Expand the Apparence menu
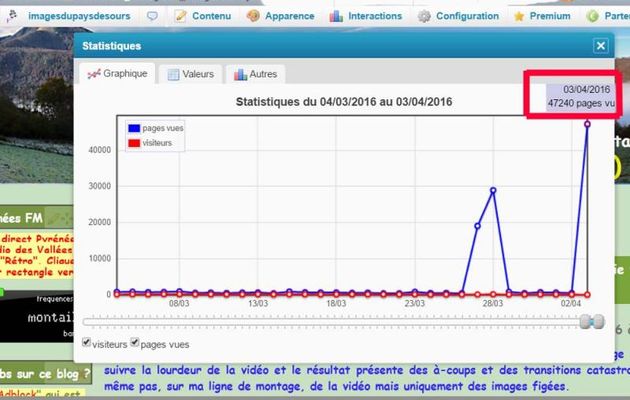 [x=286, y=16]
